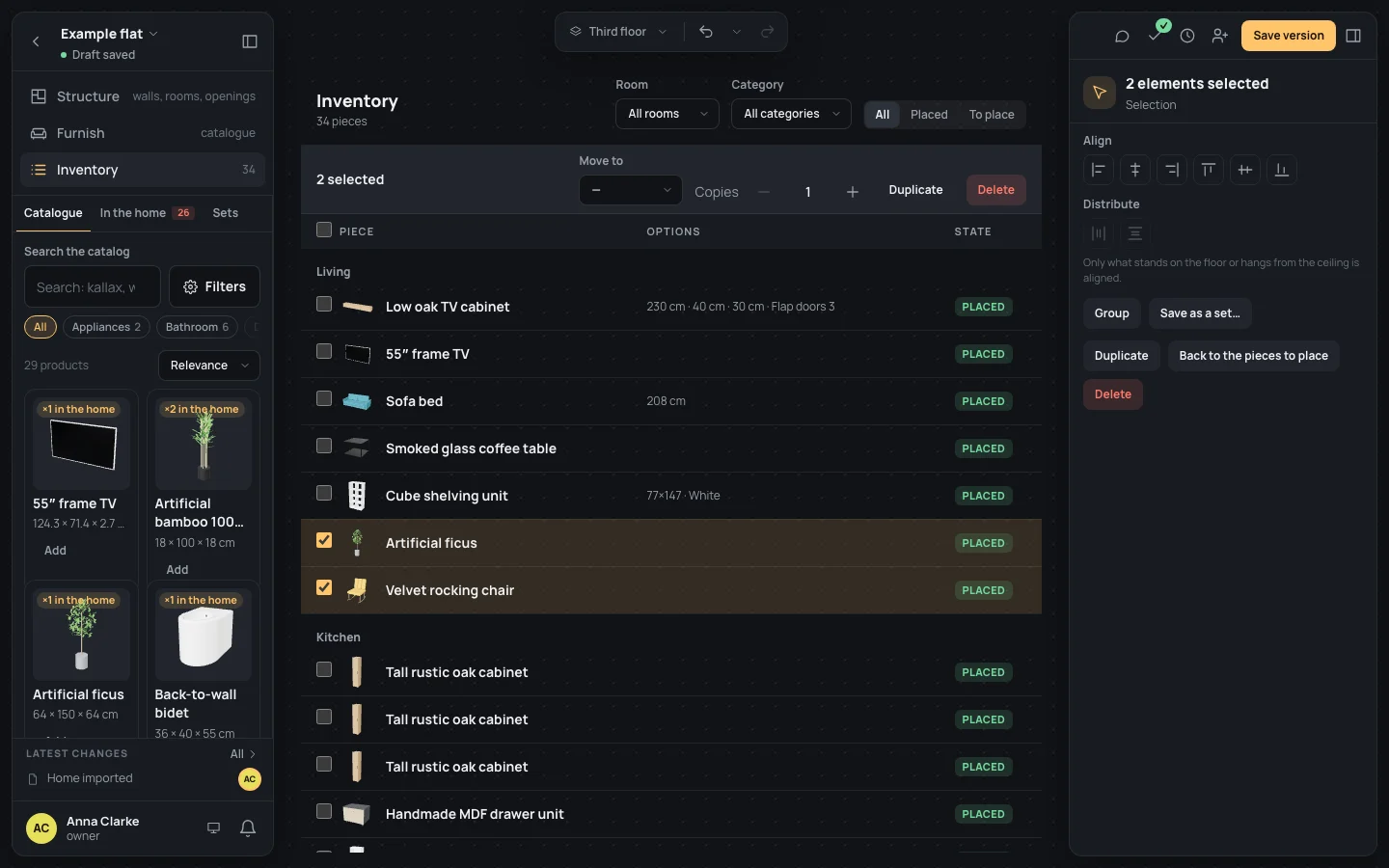Open the Relevance sort dropdown
The width and height of the screenshot is (1389, 868).
[x=208, y=366]
